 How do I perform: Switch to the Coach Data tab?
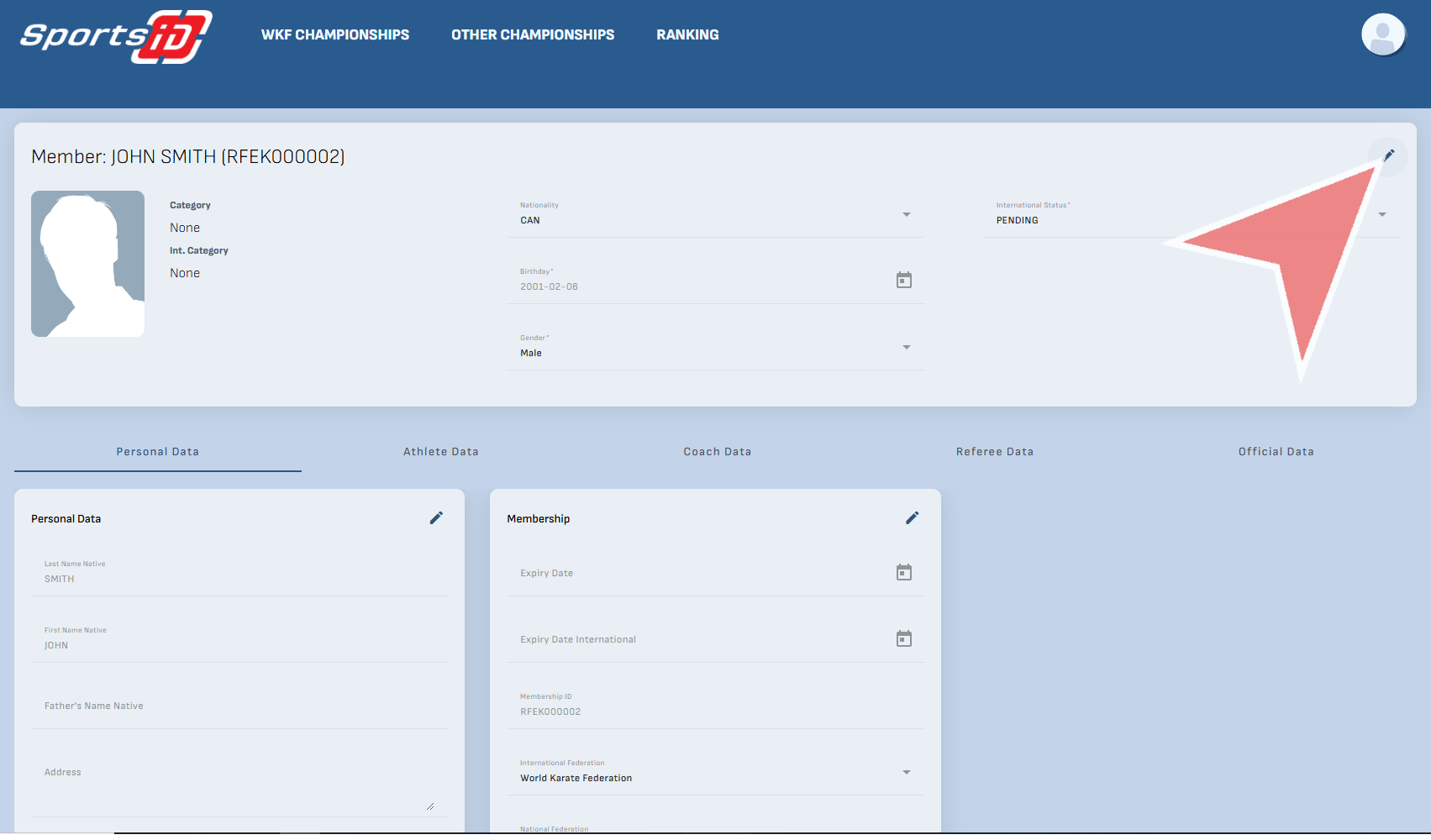[x=717, y=452]
